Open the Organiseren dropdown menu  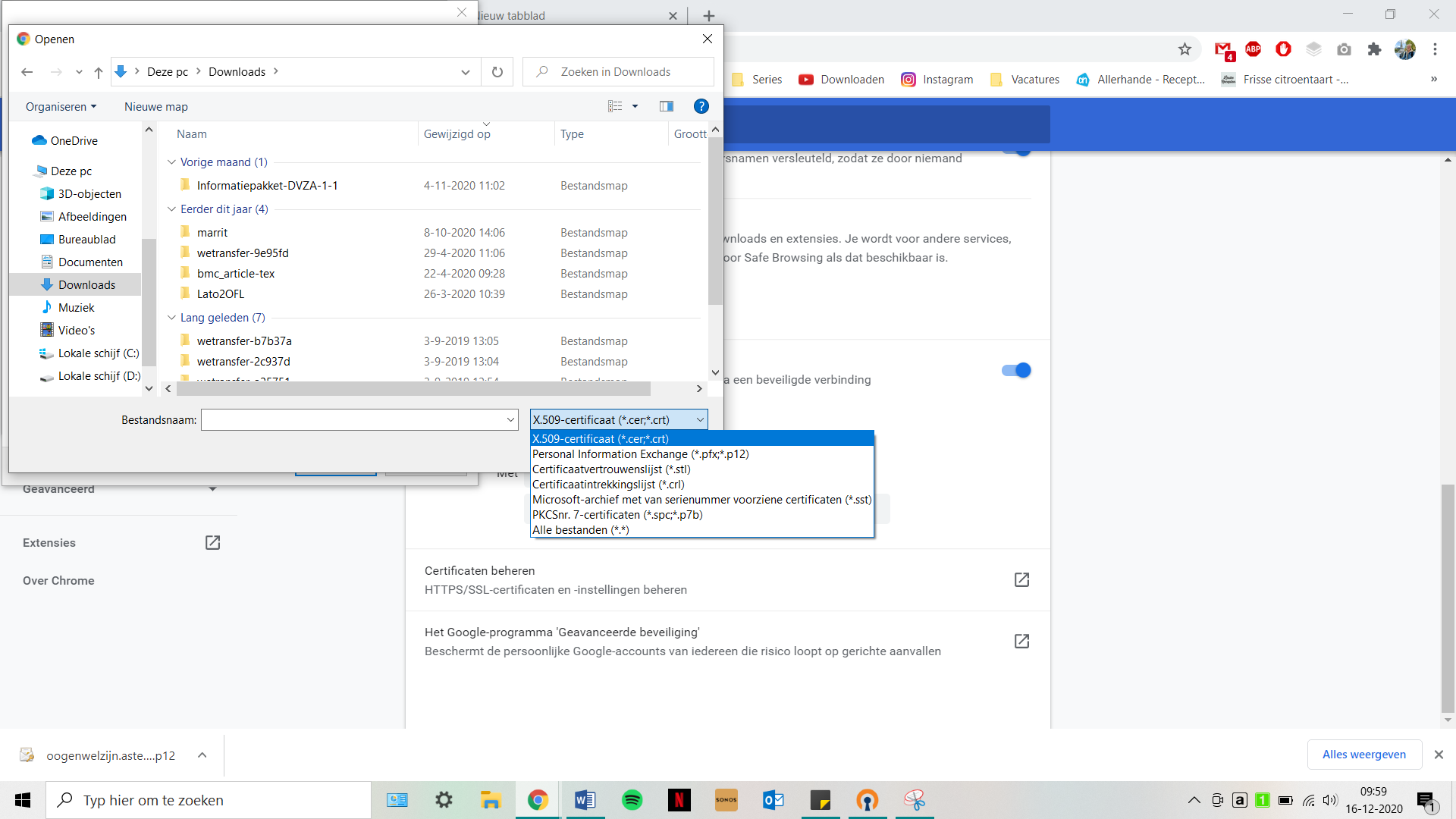61,107
